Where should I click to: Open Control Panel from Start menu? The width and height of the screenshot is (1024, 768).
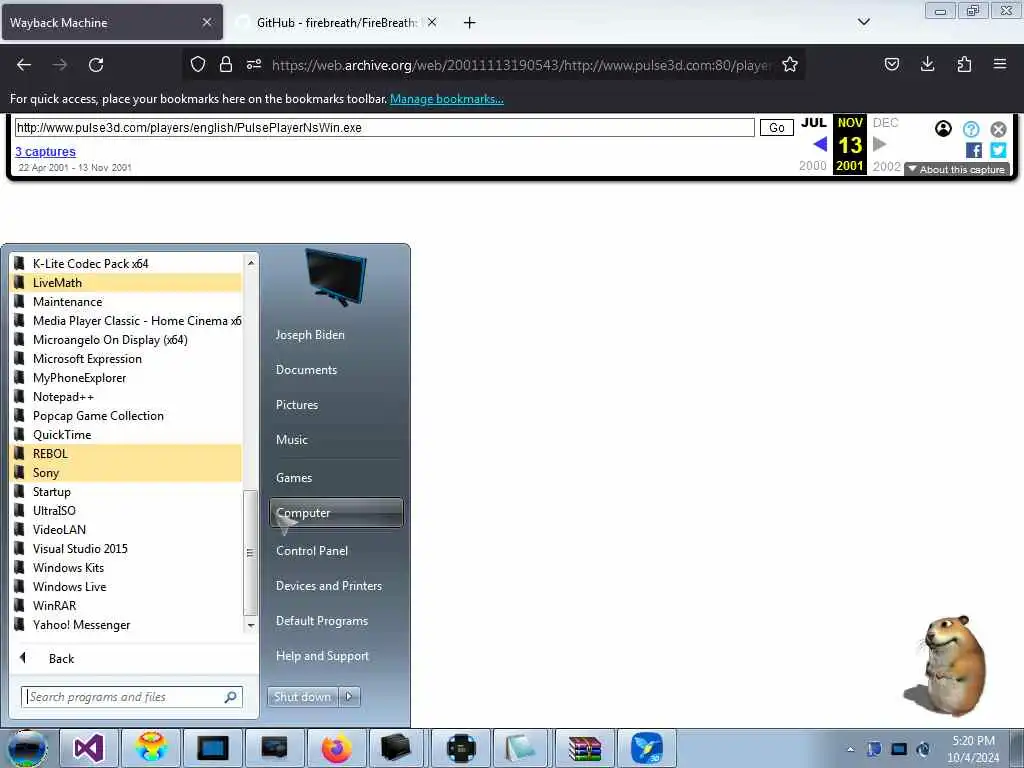(336, 551)
